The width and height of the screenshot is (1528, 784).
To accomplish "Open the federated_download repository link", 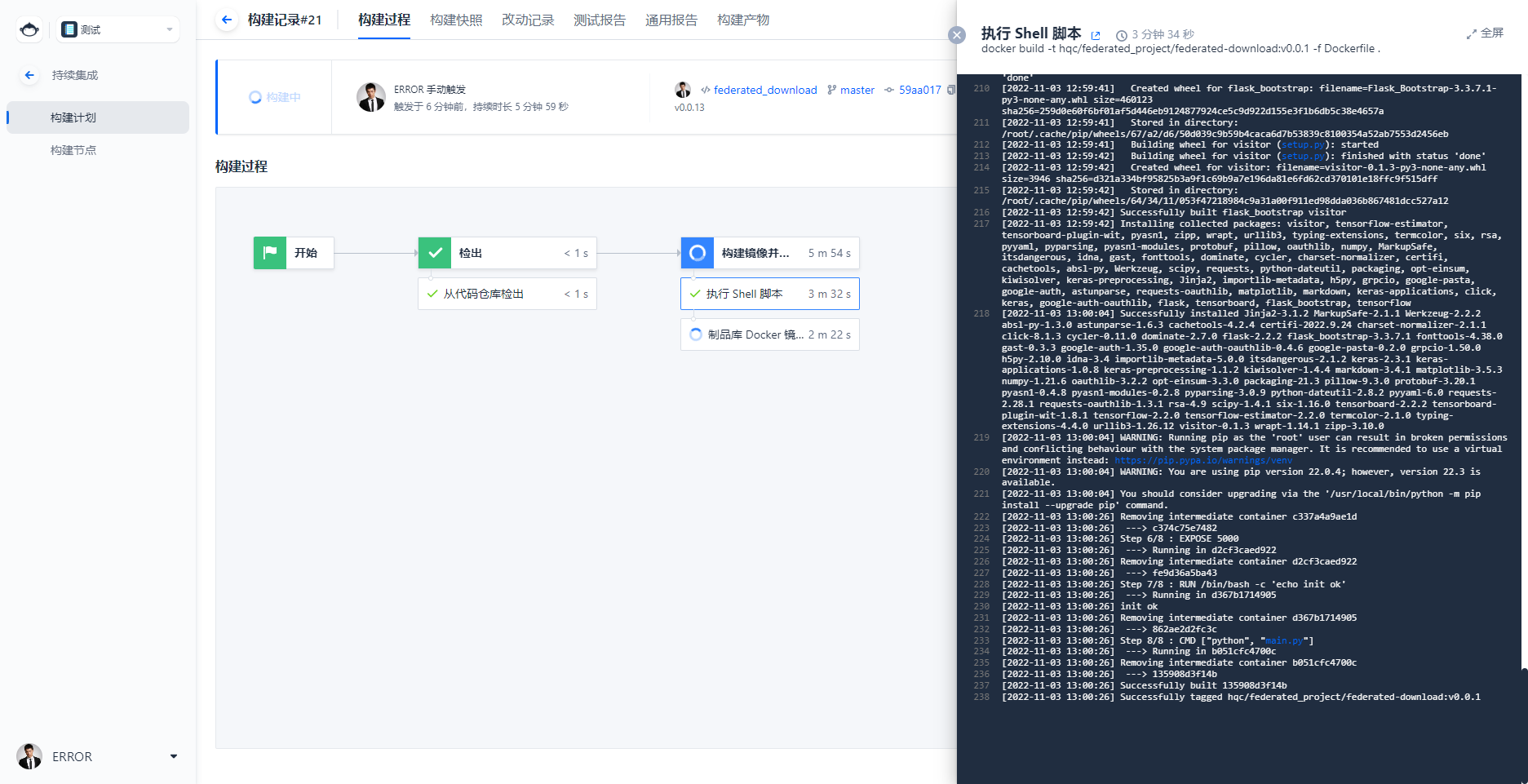I will [x=765, y=90].
